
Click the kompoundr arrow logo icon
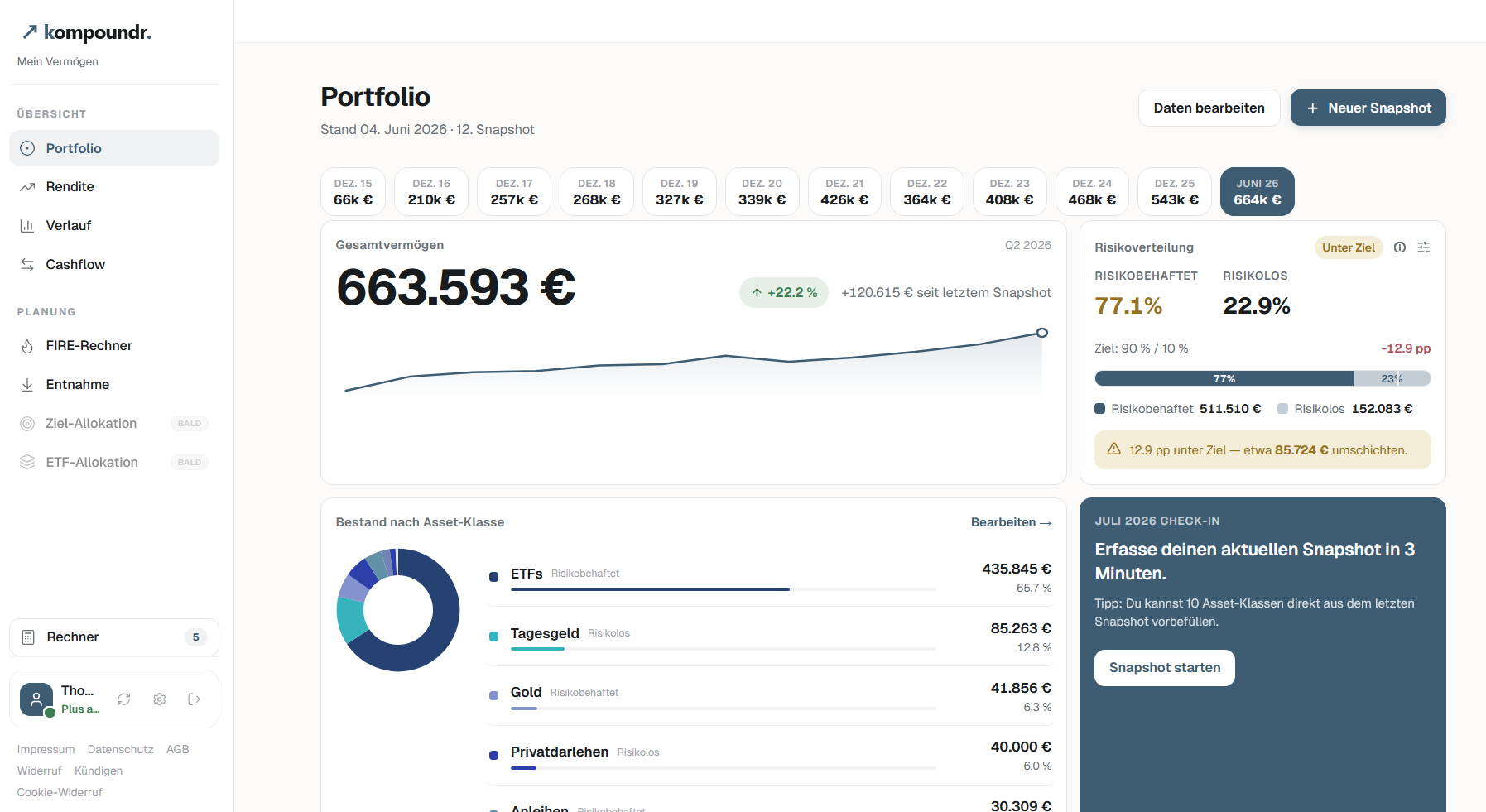tap(30, 32)
